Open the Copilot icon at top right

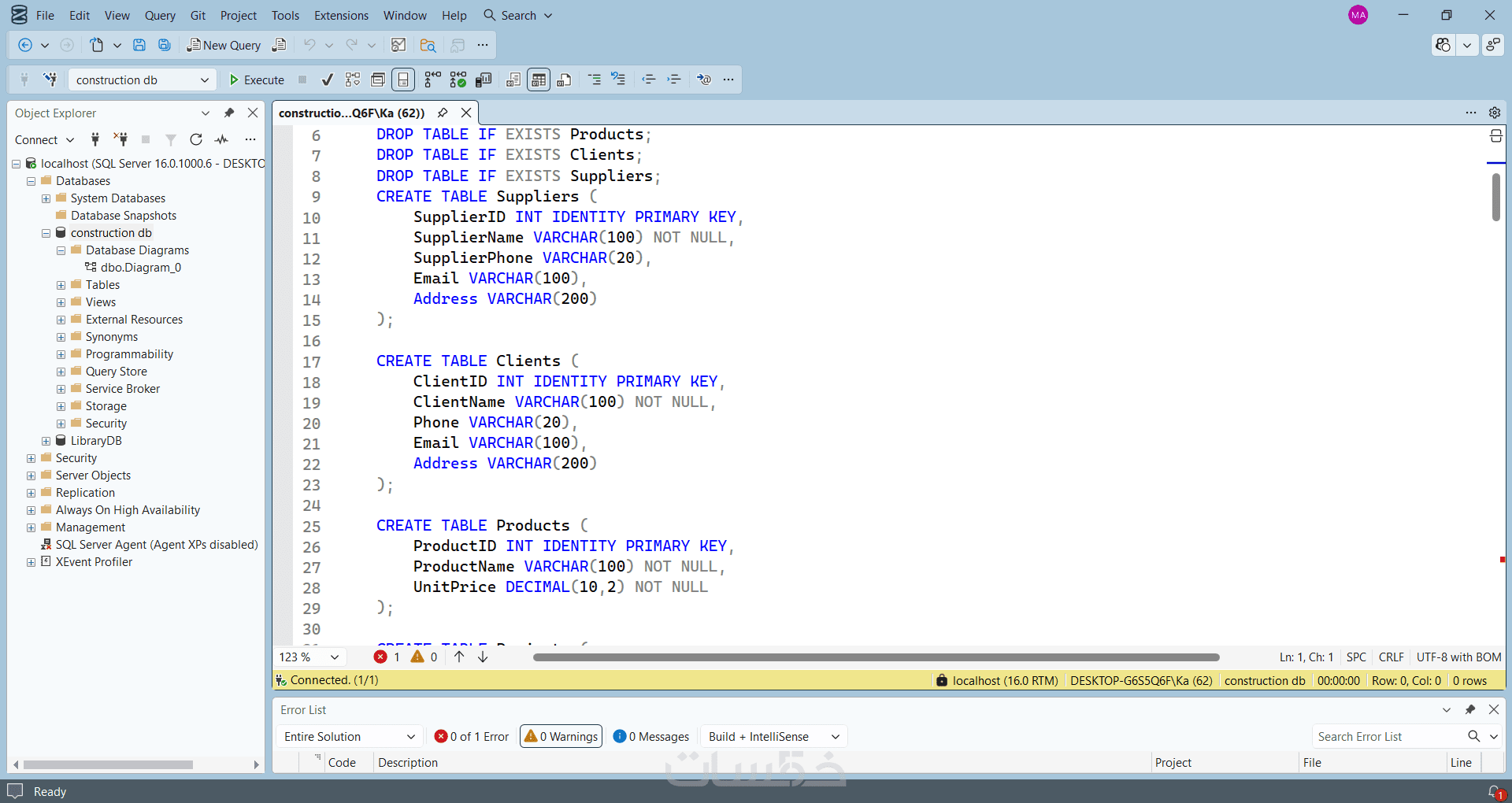(1443, 45)
